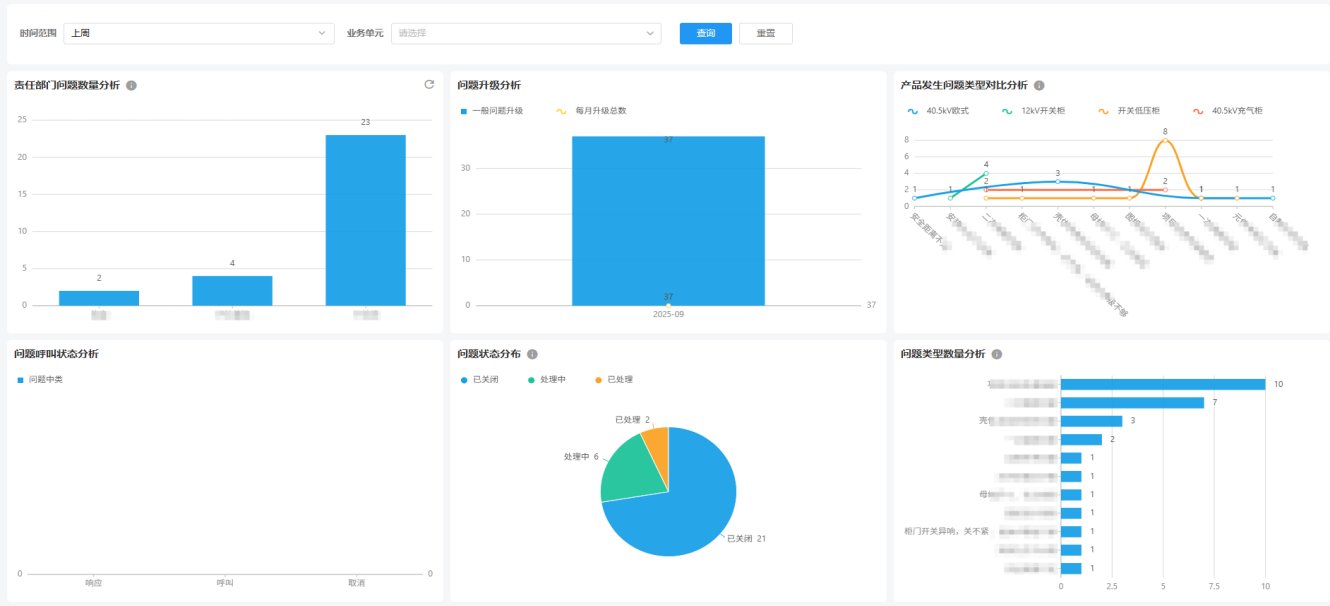Hide 已关闭 series in pie legend
Screen dimensions: 1330x606
480,380
